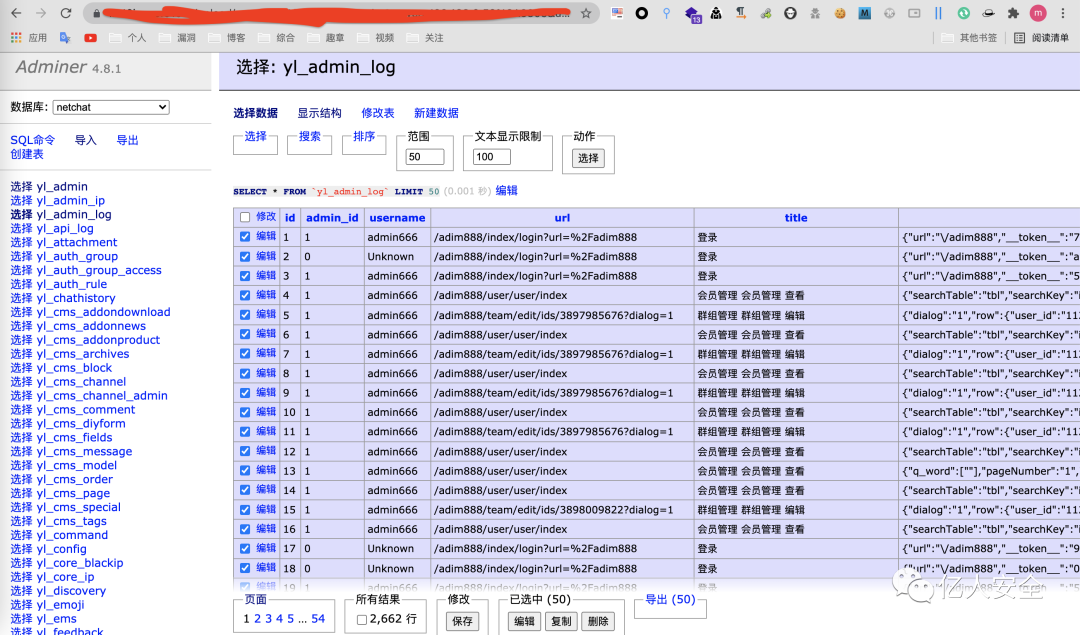
Task: Reload the page with the refresh icon
Action: click(66, 13)
